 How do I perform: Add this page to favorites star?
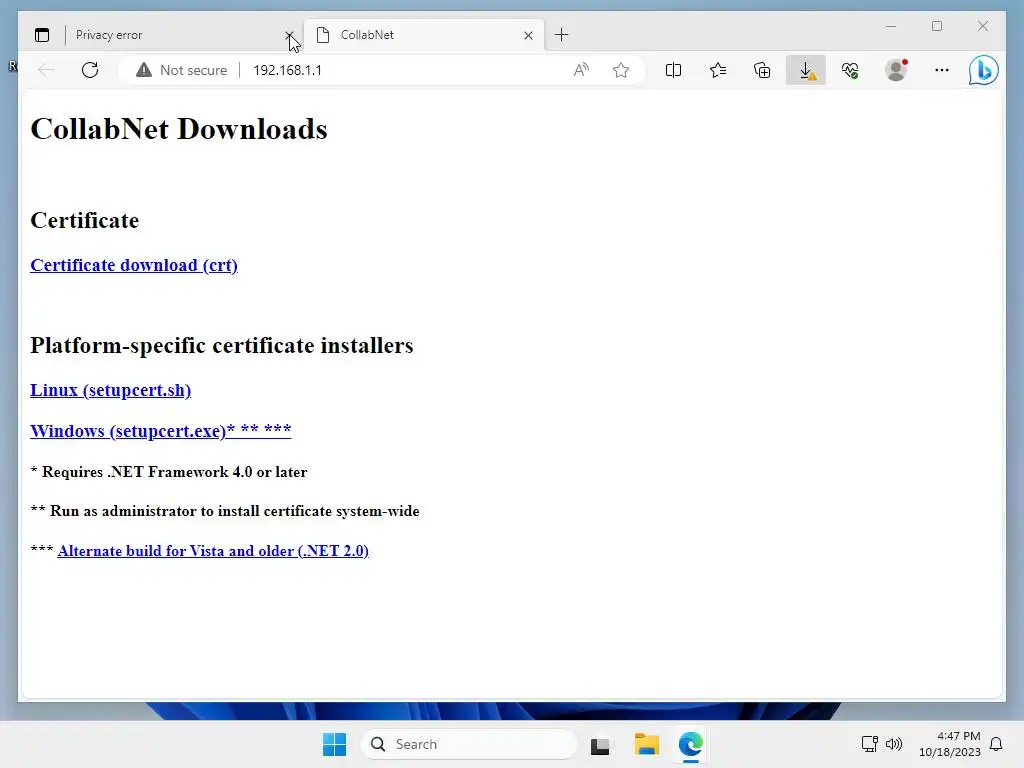(621, 70)
